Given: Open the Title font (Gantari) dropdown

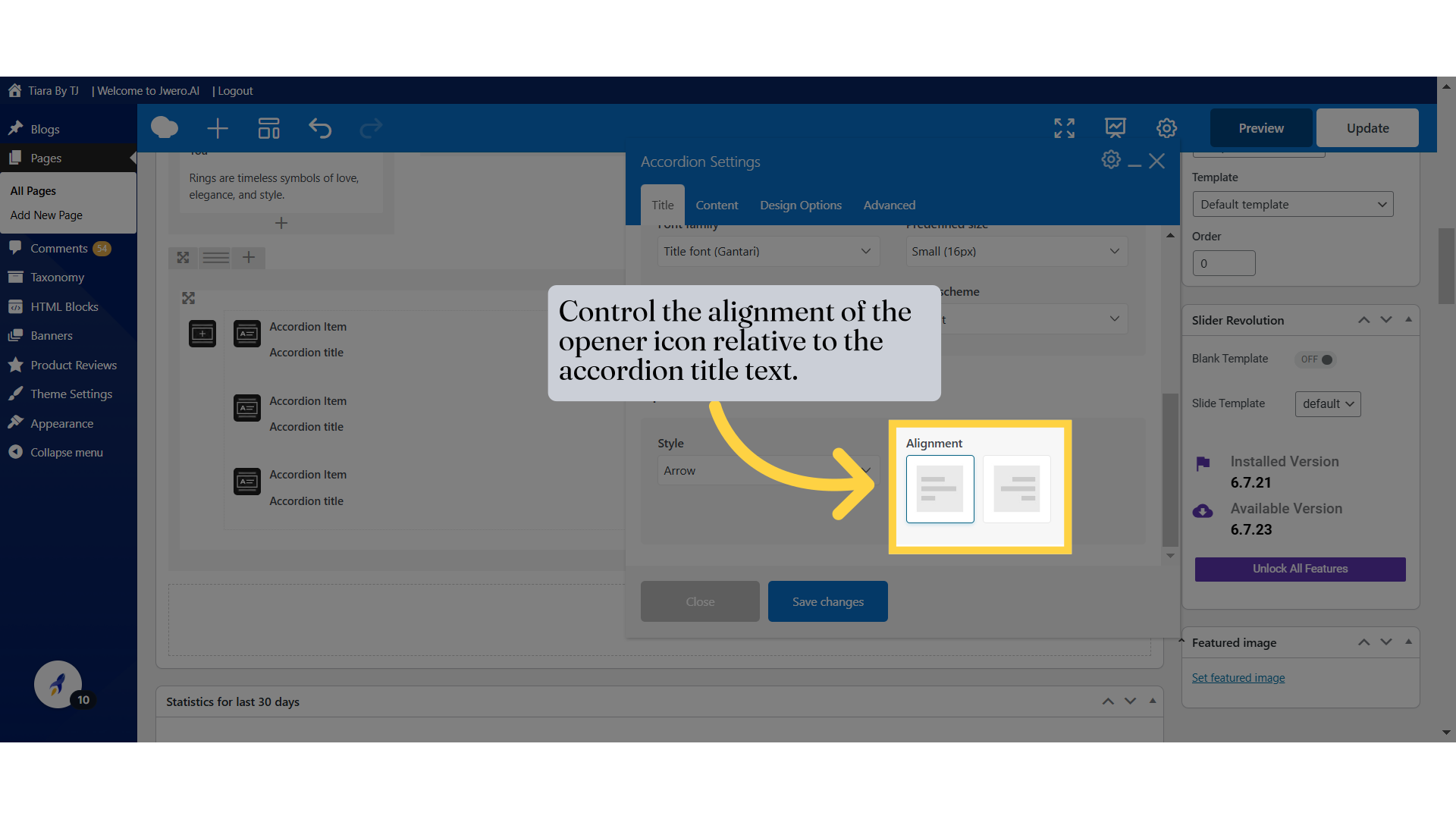Looking at the screenshot, I should coord(767,252).
